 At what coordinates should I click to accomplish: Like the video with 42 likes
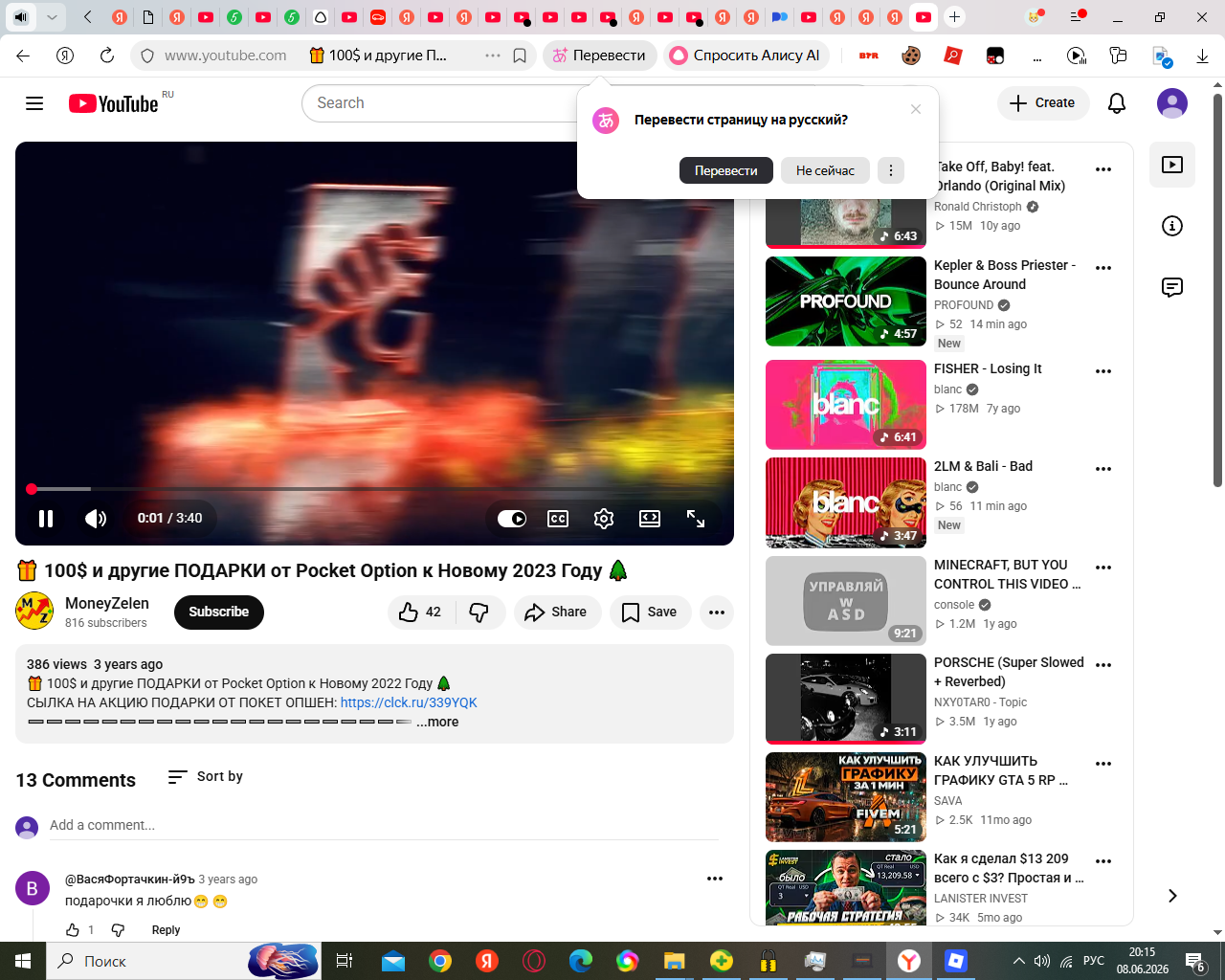(421, 612)
